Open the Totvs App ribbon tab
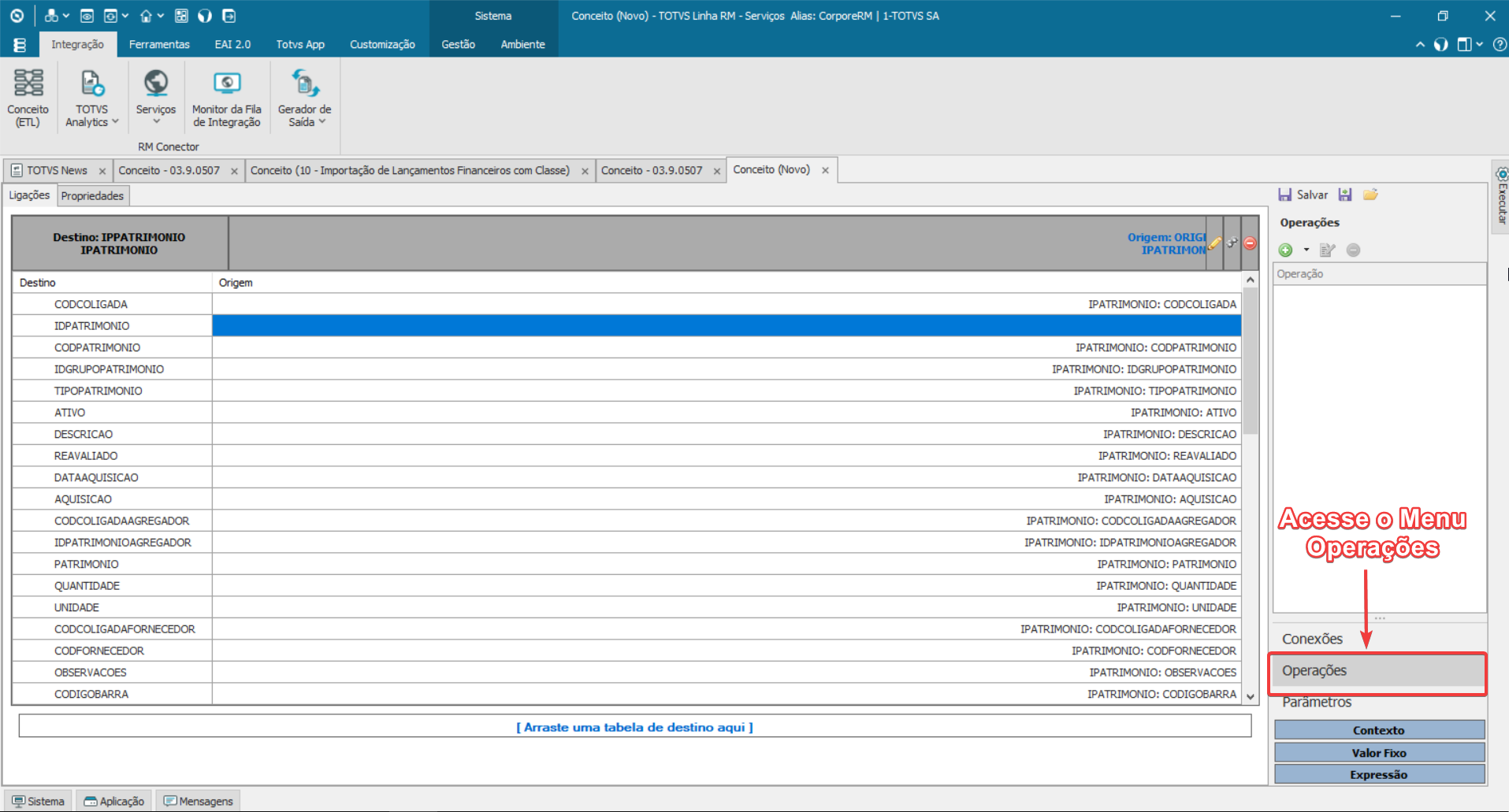 pos(300,45)
